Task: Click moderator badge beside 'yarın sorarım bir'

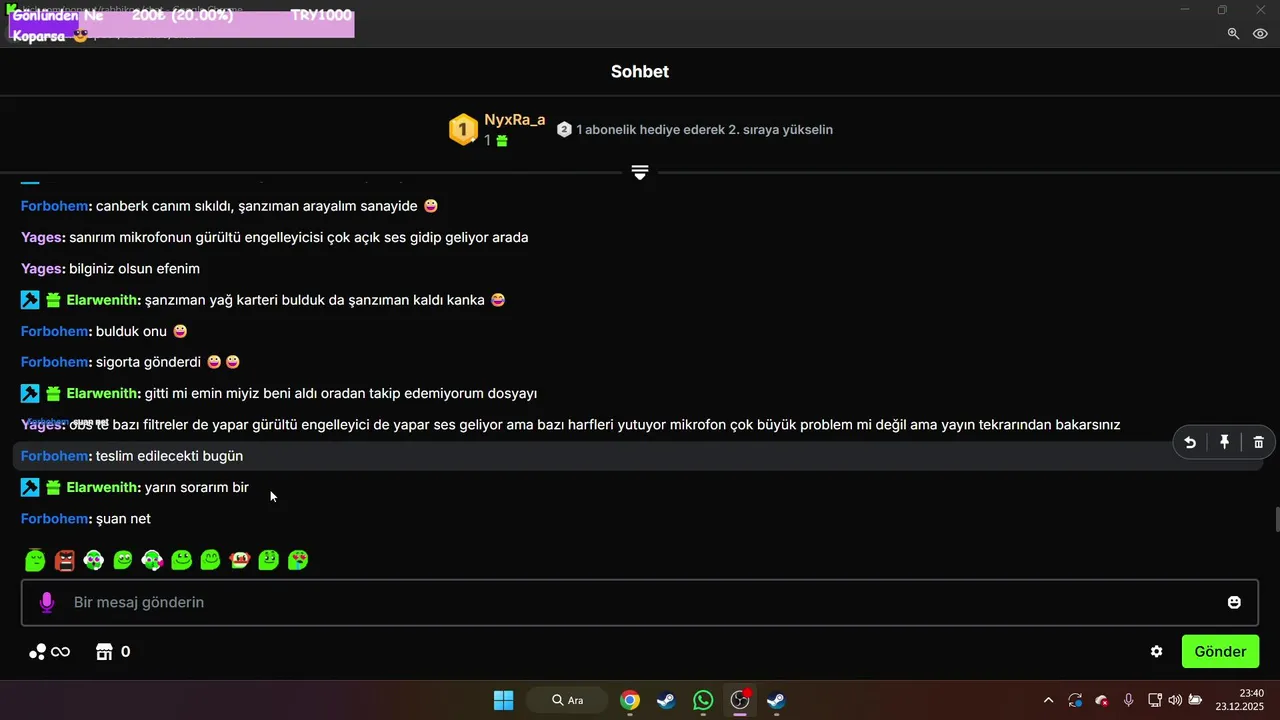Action: click(30, 487)
